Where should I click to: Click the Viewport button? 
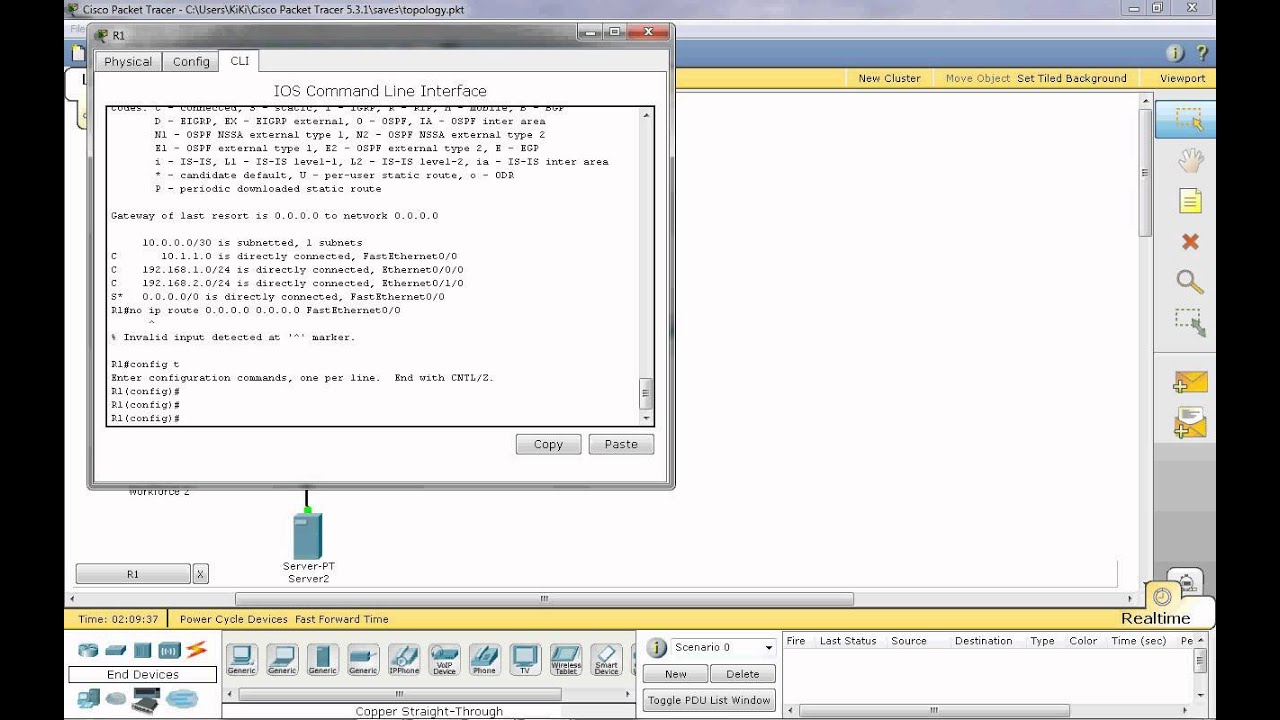[x=1182, y=78]
